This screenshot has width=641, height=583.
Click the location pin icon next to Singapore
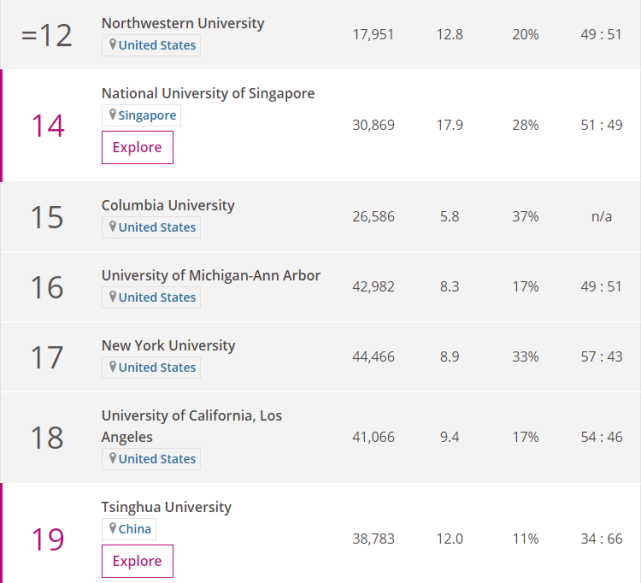pos(113,115)
